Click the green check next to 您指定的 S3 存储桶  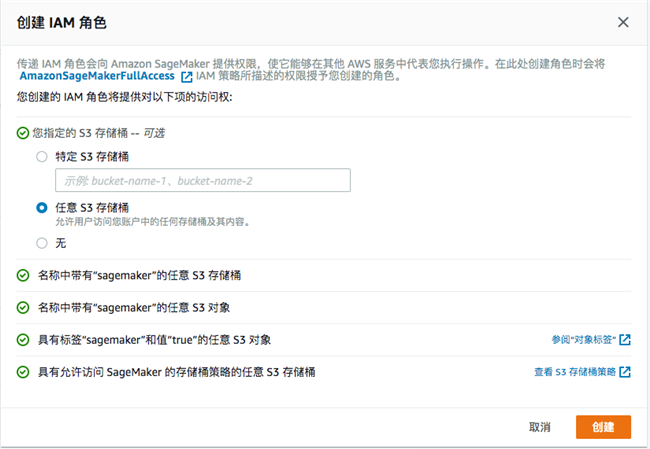[23, 133]
